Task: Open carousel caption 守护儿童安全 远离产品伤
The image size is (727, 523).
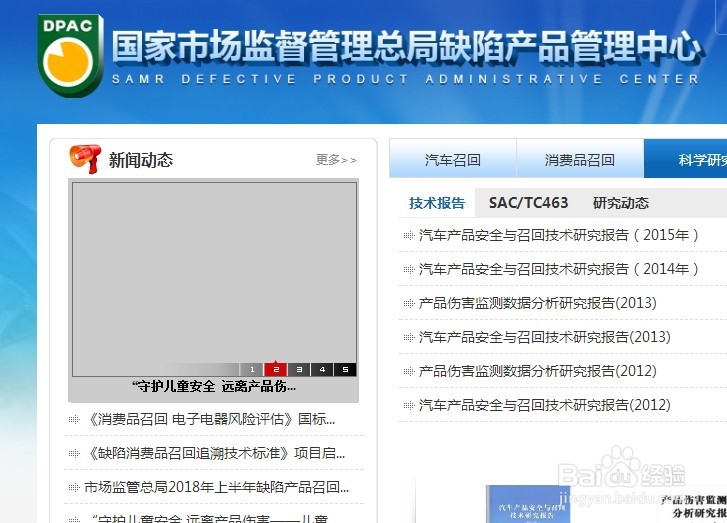Action: pyautogui.click(x=214, y=386)
